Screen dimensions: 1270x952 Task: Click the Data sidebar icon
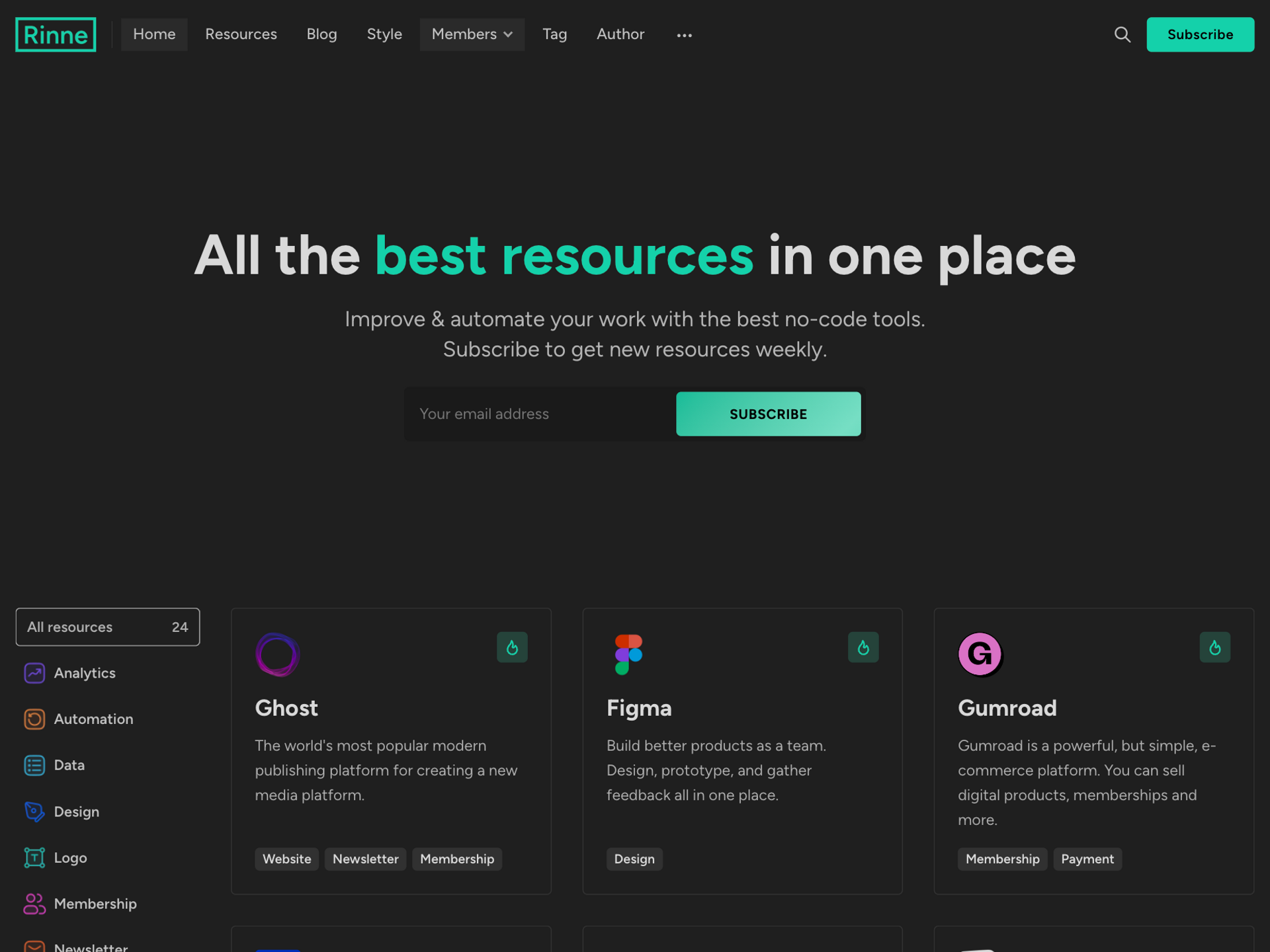34,764
